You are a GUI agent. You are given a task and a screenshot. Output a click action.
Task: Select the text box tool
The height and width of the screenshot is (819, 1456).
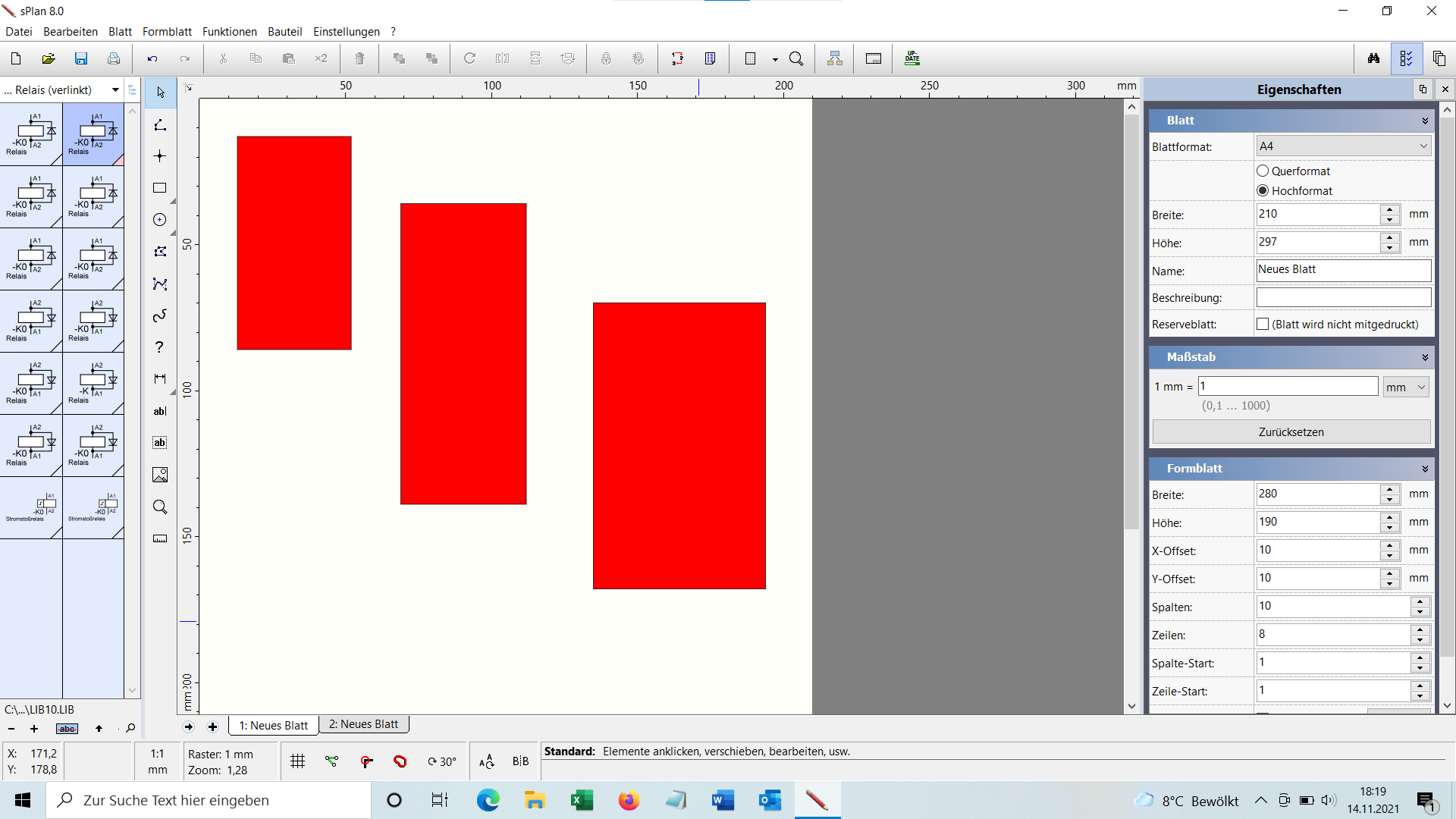[x=160, y=443]
